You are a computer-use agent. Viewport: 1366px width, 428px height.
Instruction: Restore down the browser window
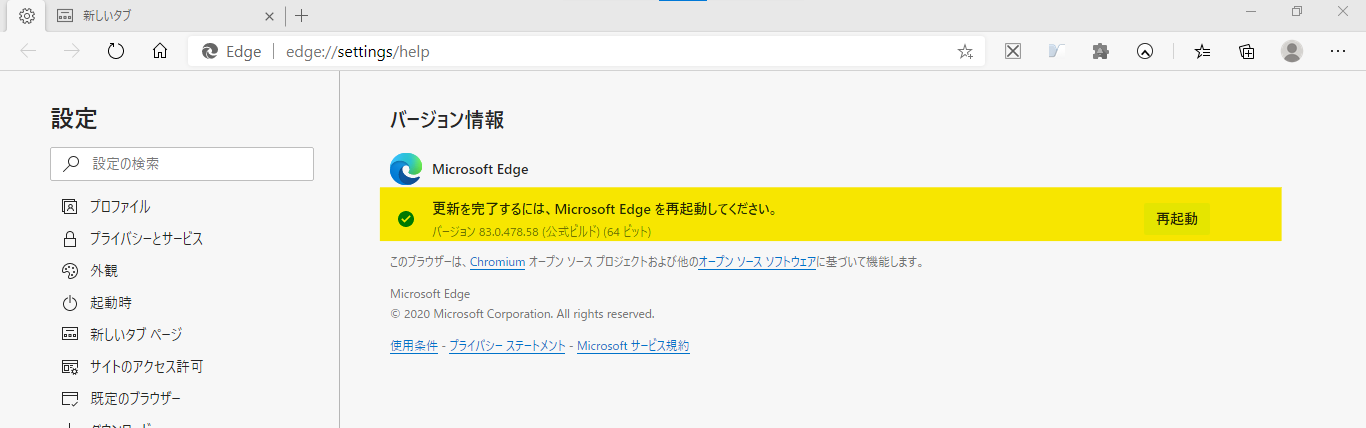(x=1297, y=11)
